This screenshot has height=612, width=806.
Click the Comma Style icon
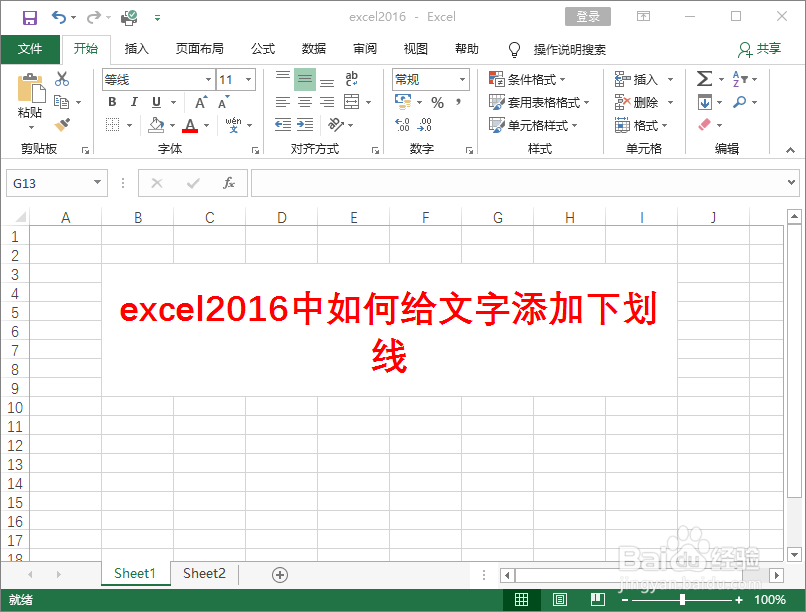click(x=458, y=102)
